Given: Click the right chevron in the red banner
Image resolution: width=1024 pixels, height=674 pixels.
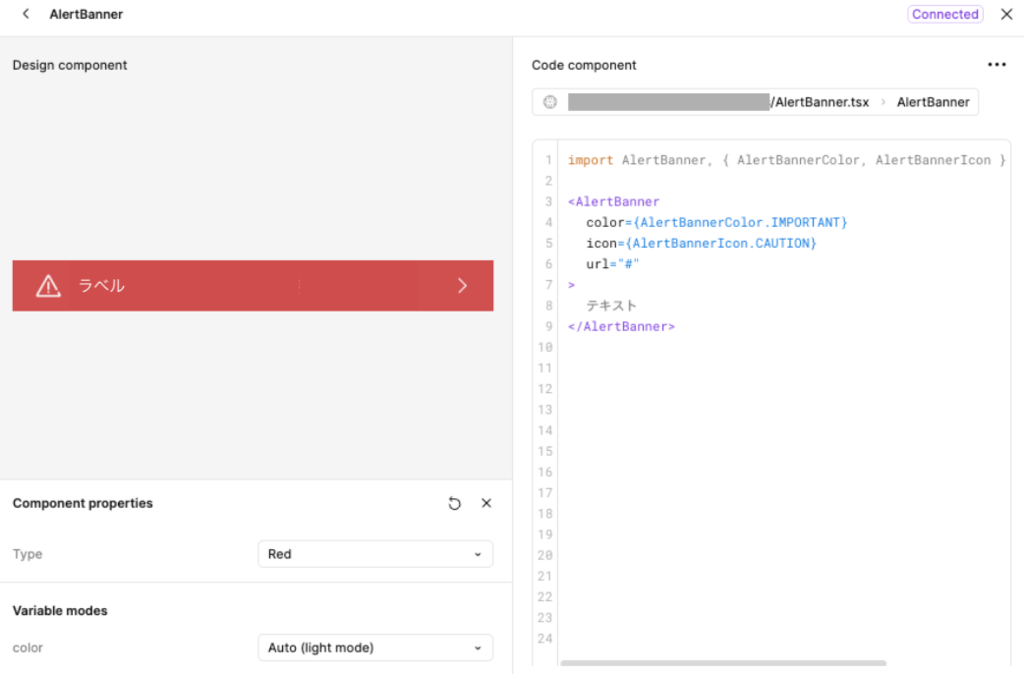Looking at the screenshot, I should (x=462, y=286).
